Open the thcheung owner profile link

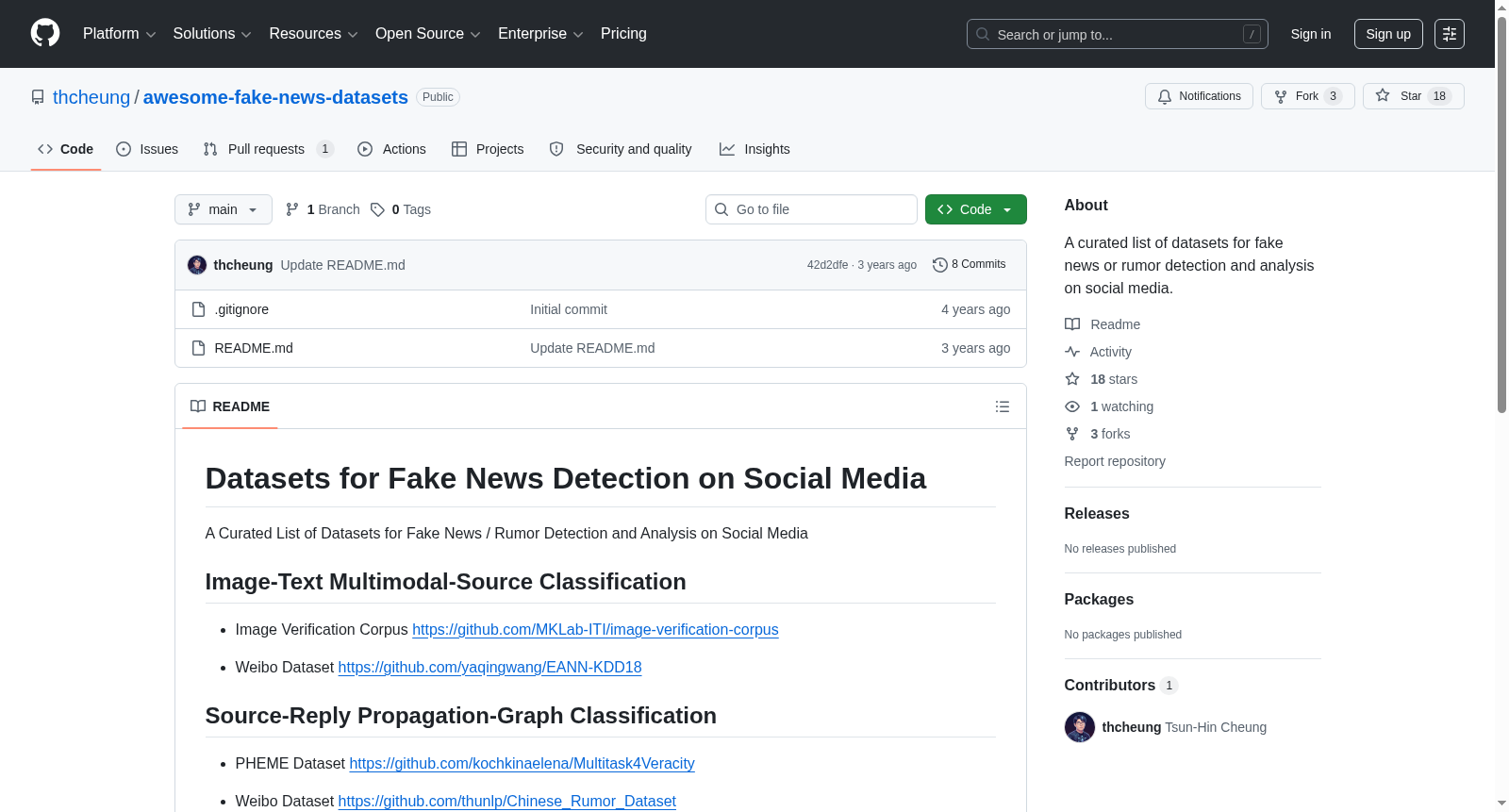91,97
